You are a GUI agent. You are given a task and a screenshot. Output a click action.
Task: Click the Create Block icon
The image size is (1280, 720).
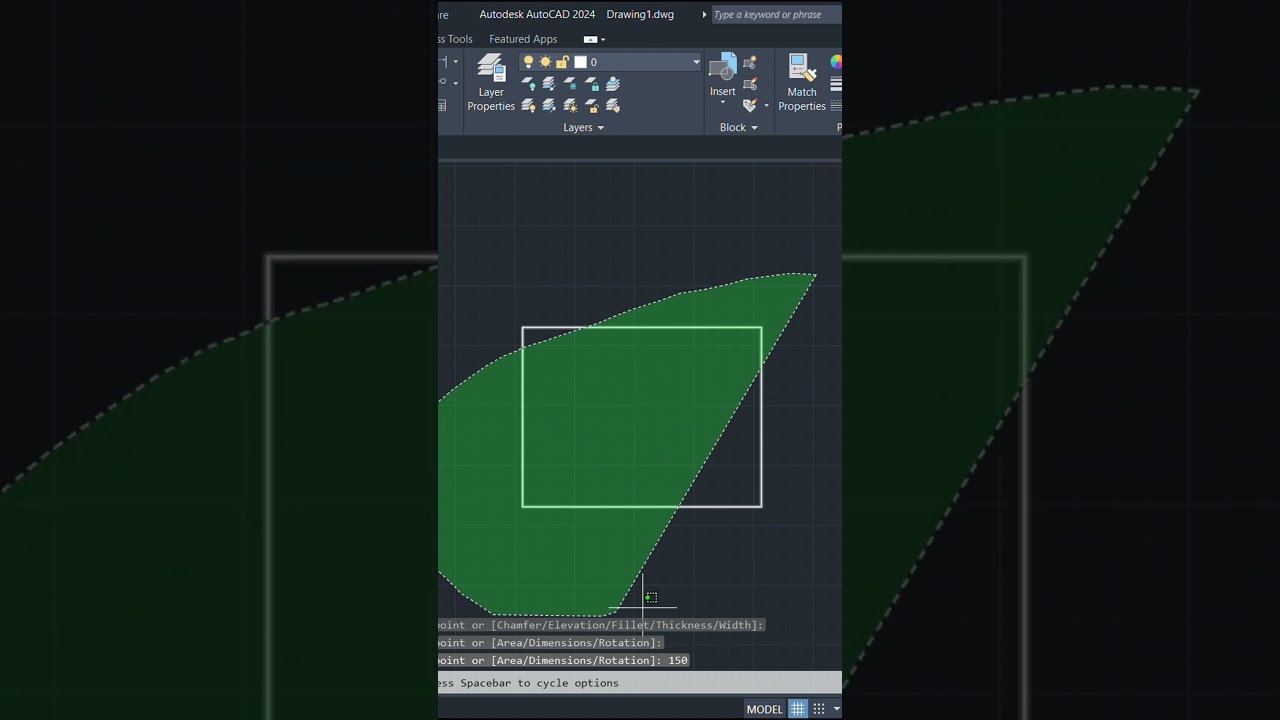click(750, 63)
